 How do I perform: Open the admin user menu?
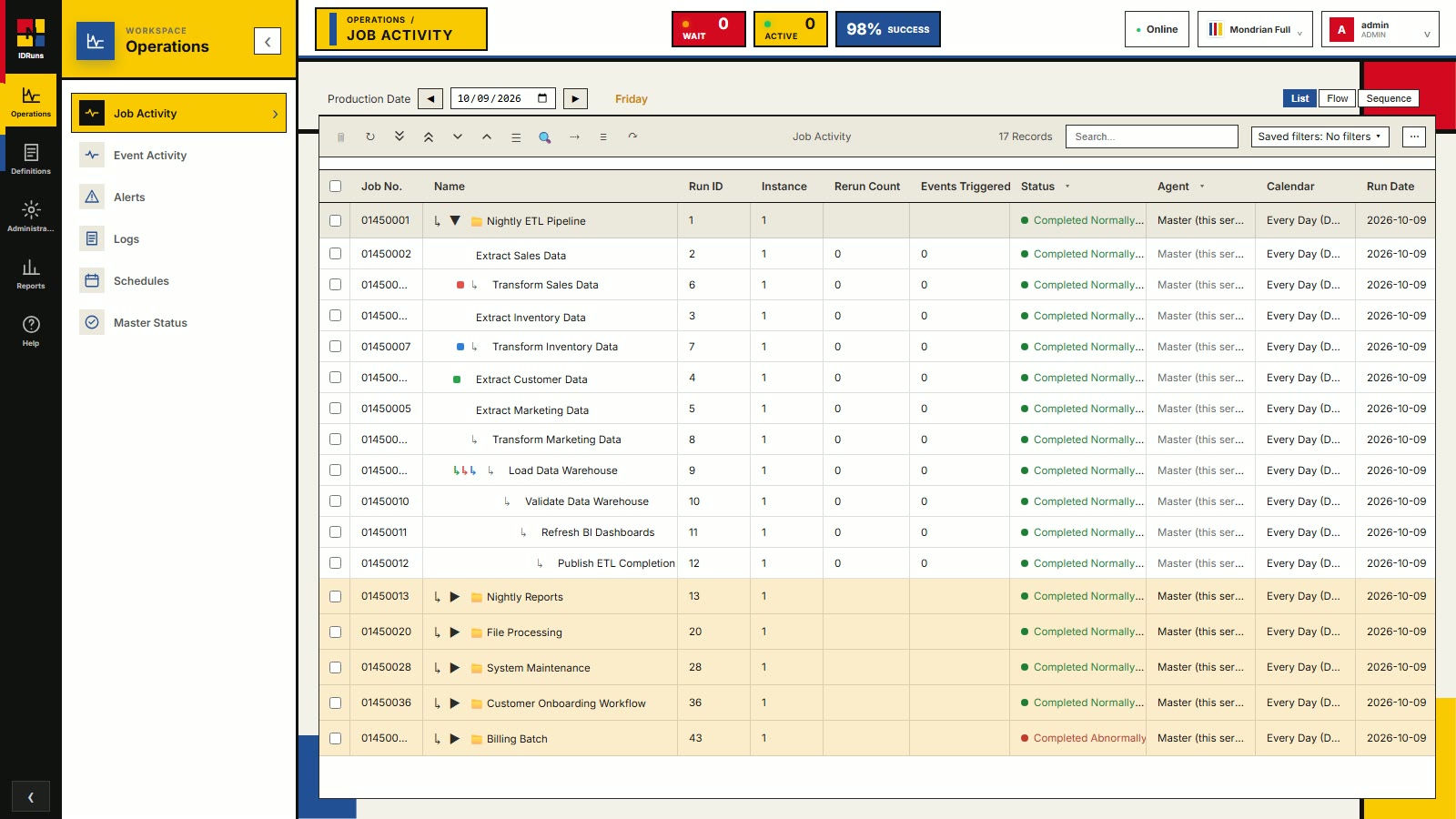click(1380, 29)
